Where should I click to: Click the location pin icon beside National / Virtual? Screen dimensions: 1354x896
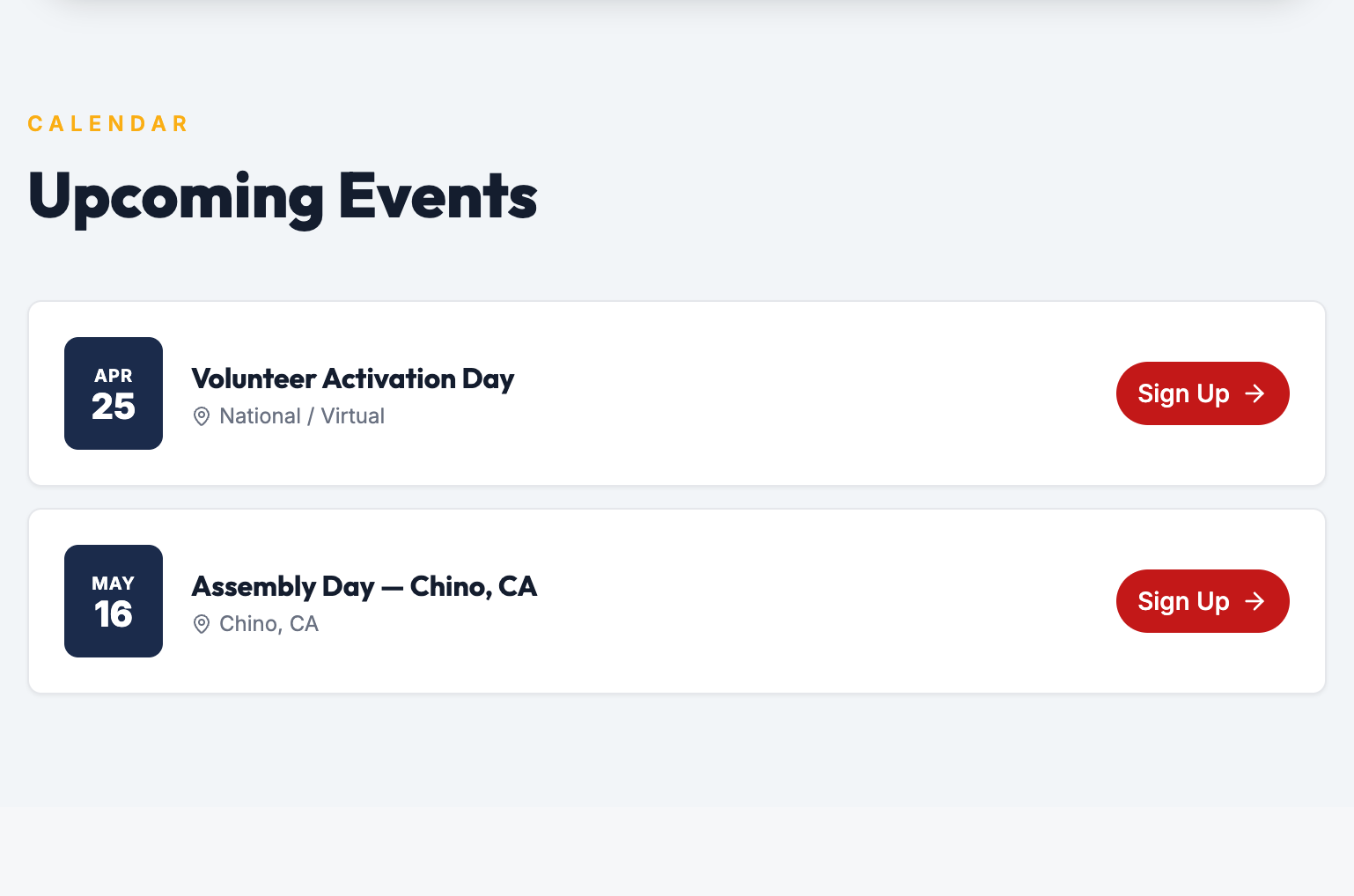pyautogui.click(x=202, y=416)
